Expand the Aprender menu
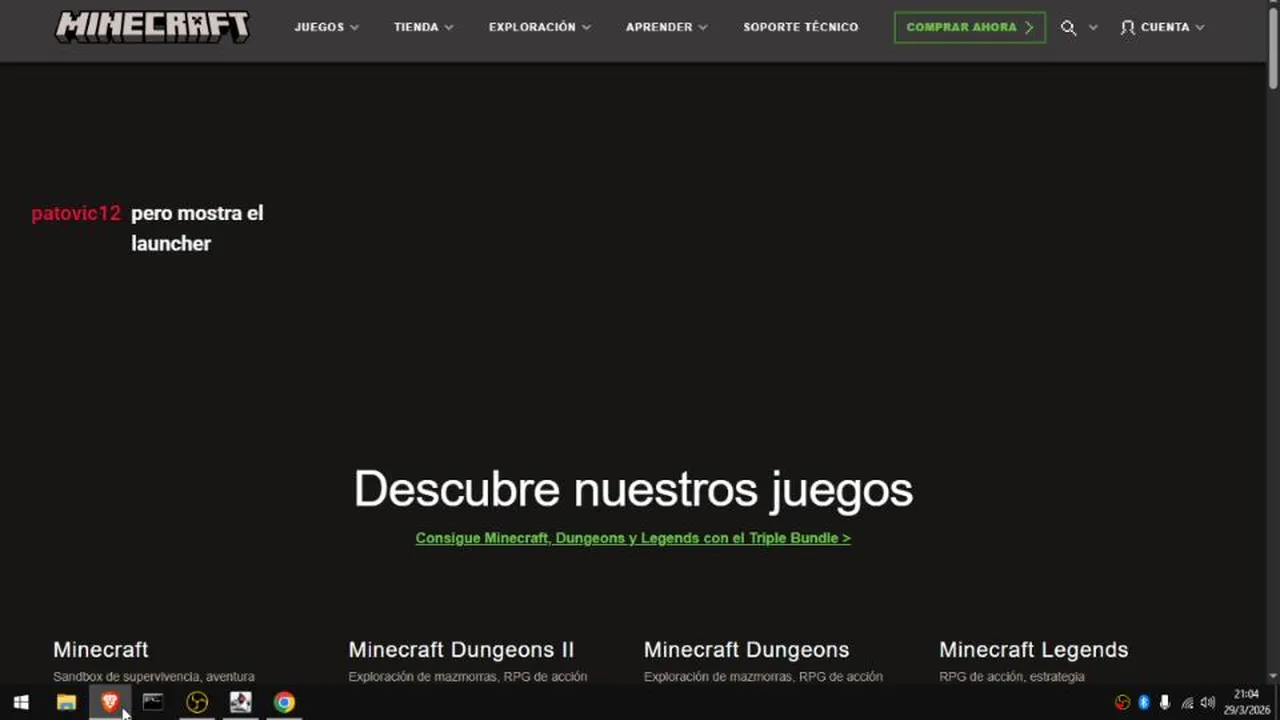The width and height of the screenshot is (1280, 720). click(666, 27)
